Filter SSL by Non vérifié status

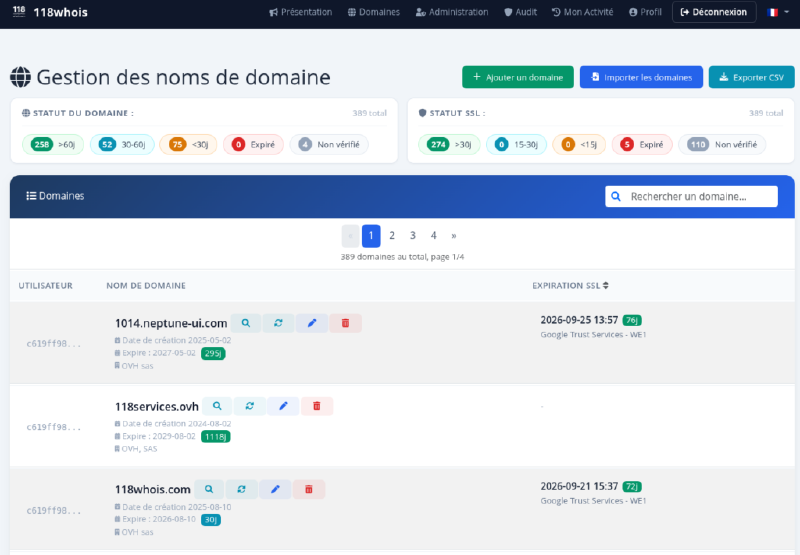coord(722,144)
